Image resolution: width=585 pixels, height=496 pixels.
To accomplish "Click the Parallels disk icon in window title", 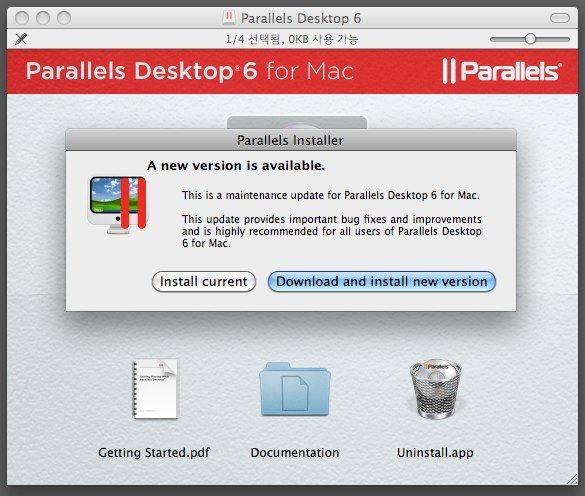I will [x=229, y=18].
